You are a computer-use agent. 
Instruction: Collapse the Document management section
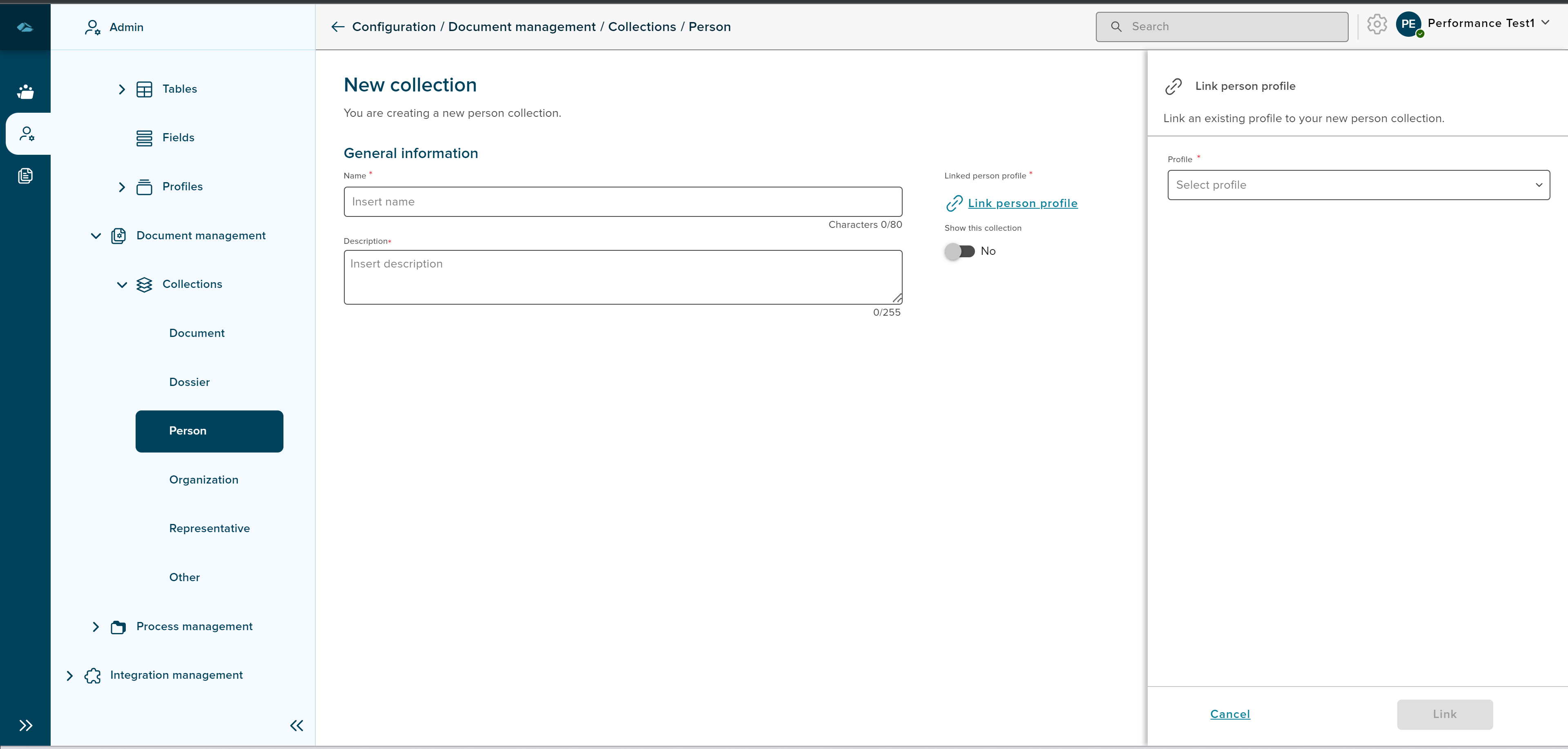(x=96, y=236)
